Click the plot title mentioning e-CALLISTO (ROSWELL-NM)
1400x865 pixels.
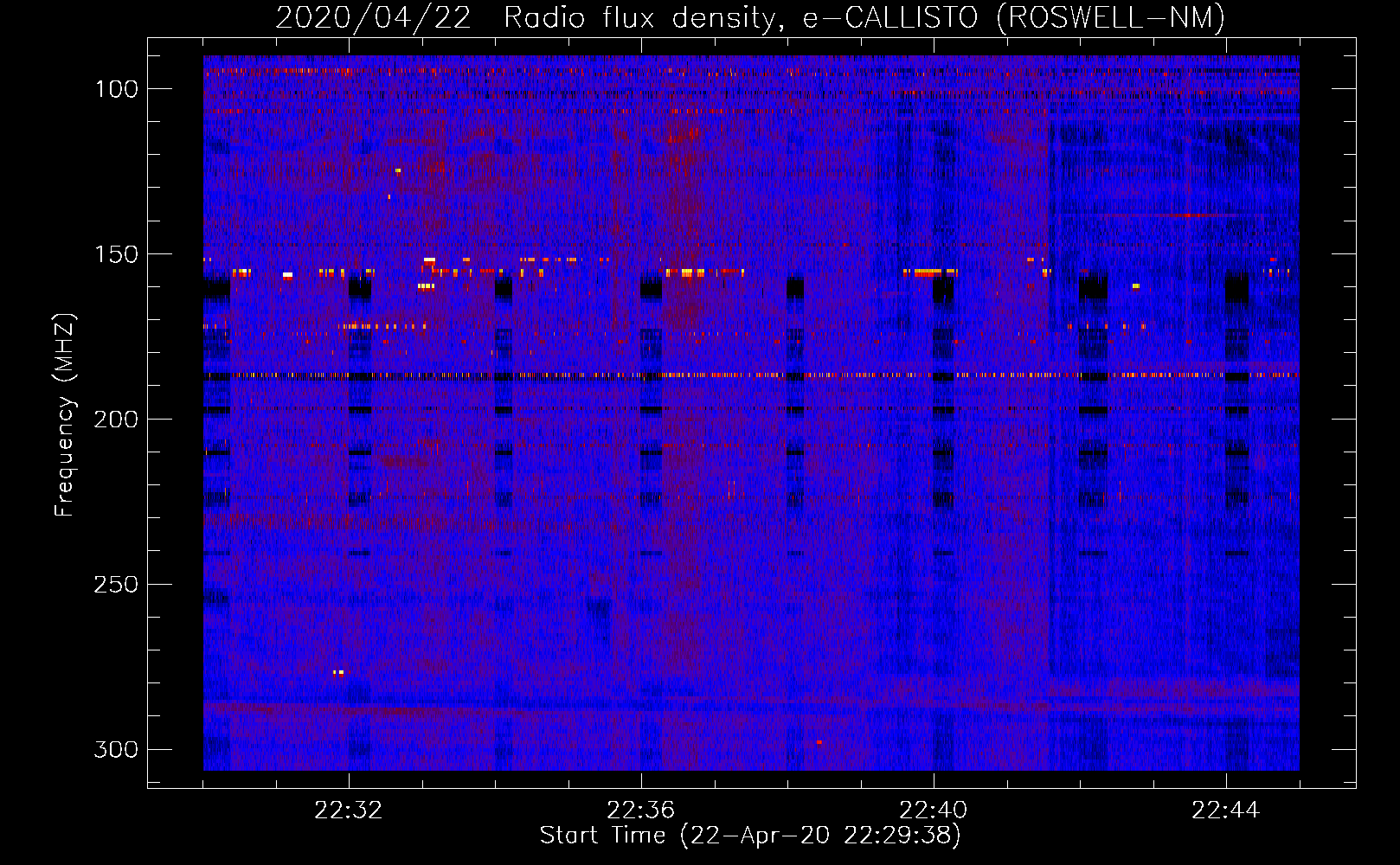750,17
